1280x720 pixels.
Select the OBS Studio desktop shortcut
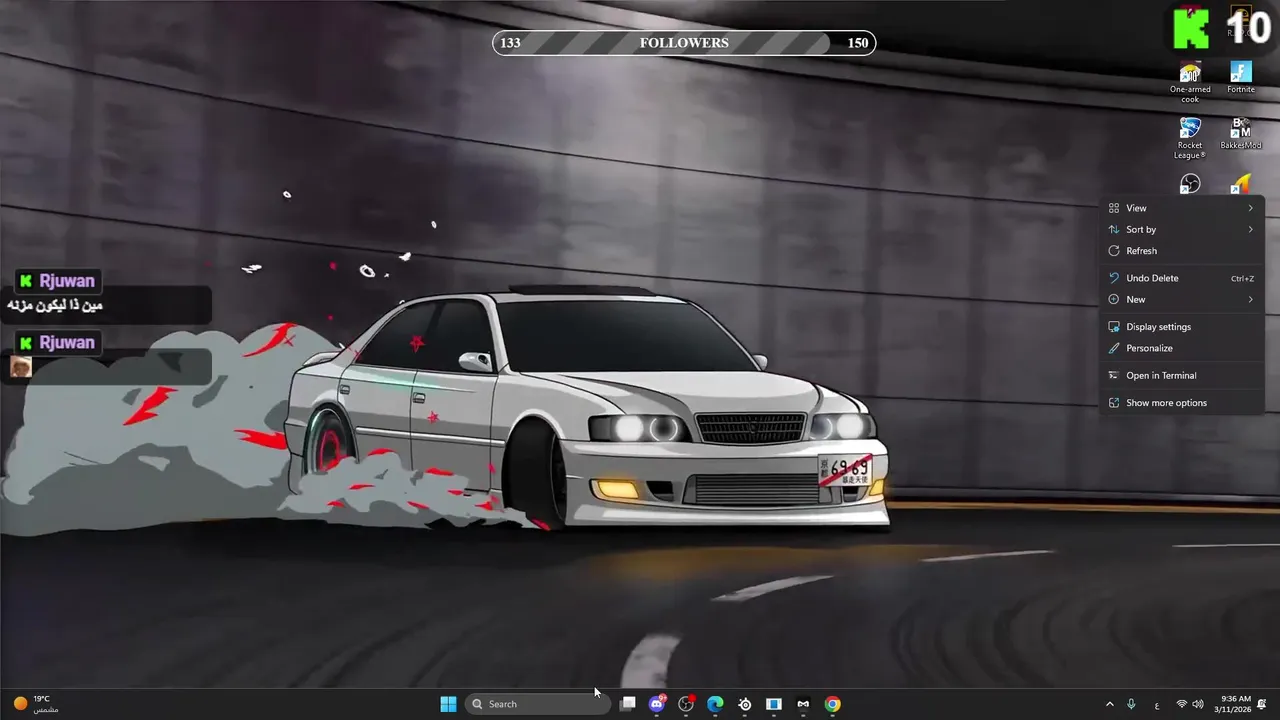tap(1190, 184)
